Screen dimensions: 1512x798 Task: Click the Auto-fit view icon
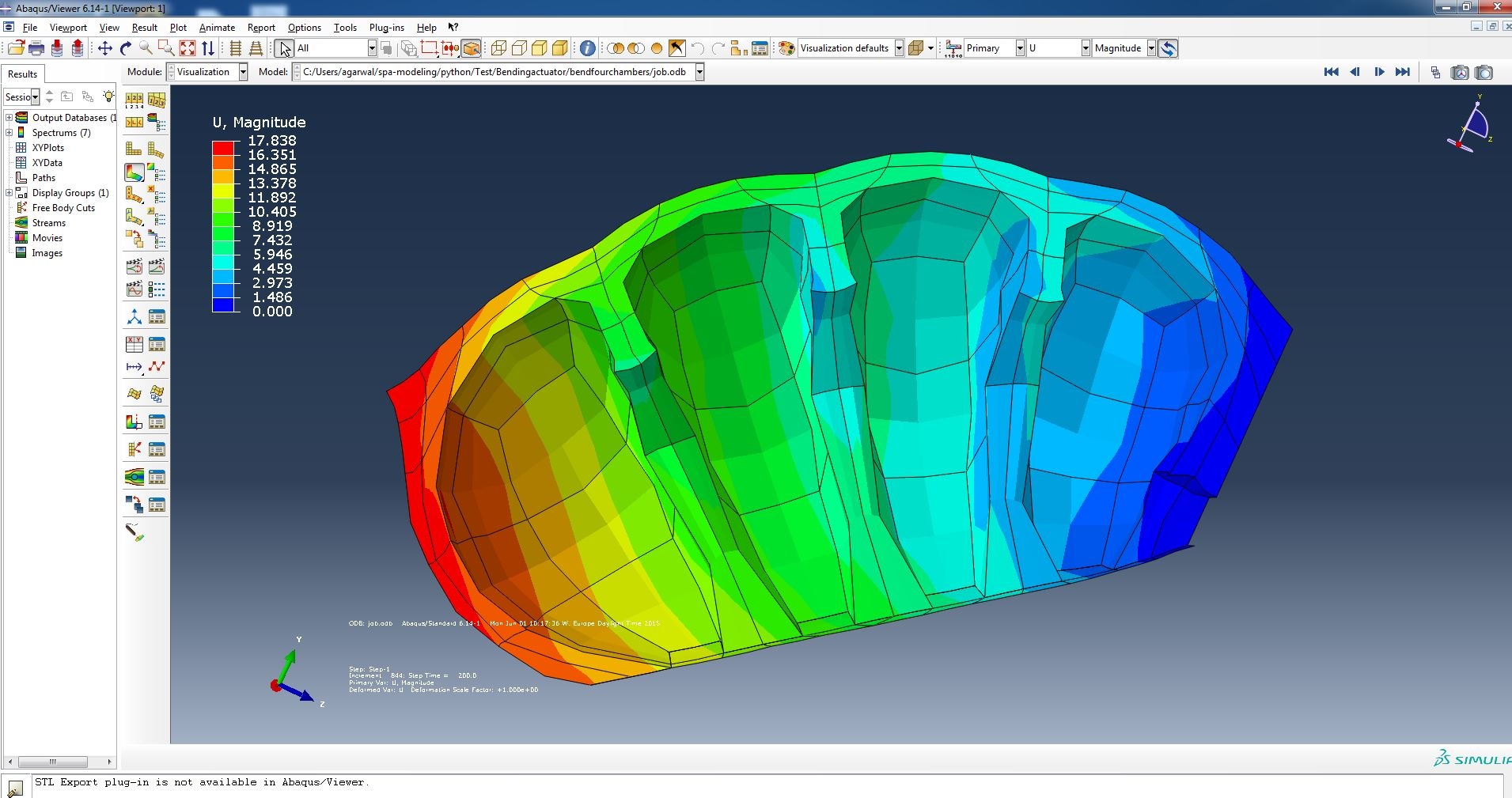tap(188, 48)
